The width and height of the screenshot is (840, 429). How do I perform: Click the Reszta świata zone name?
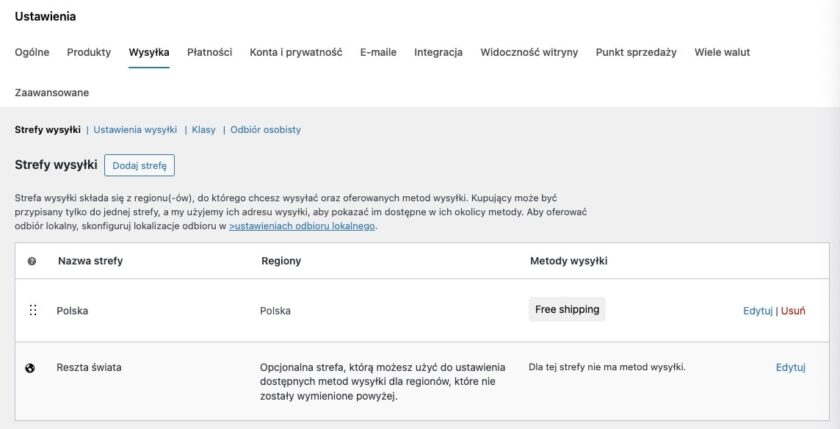coord(89,367)
